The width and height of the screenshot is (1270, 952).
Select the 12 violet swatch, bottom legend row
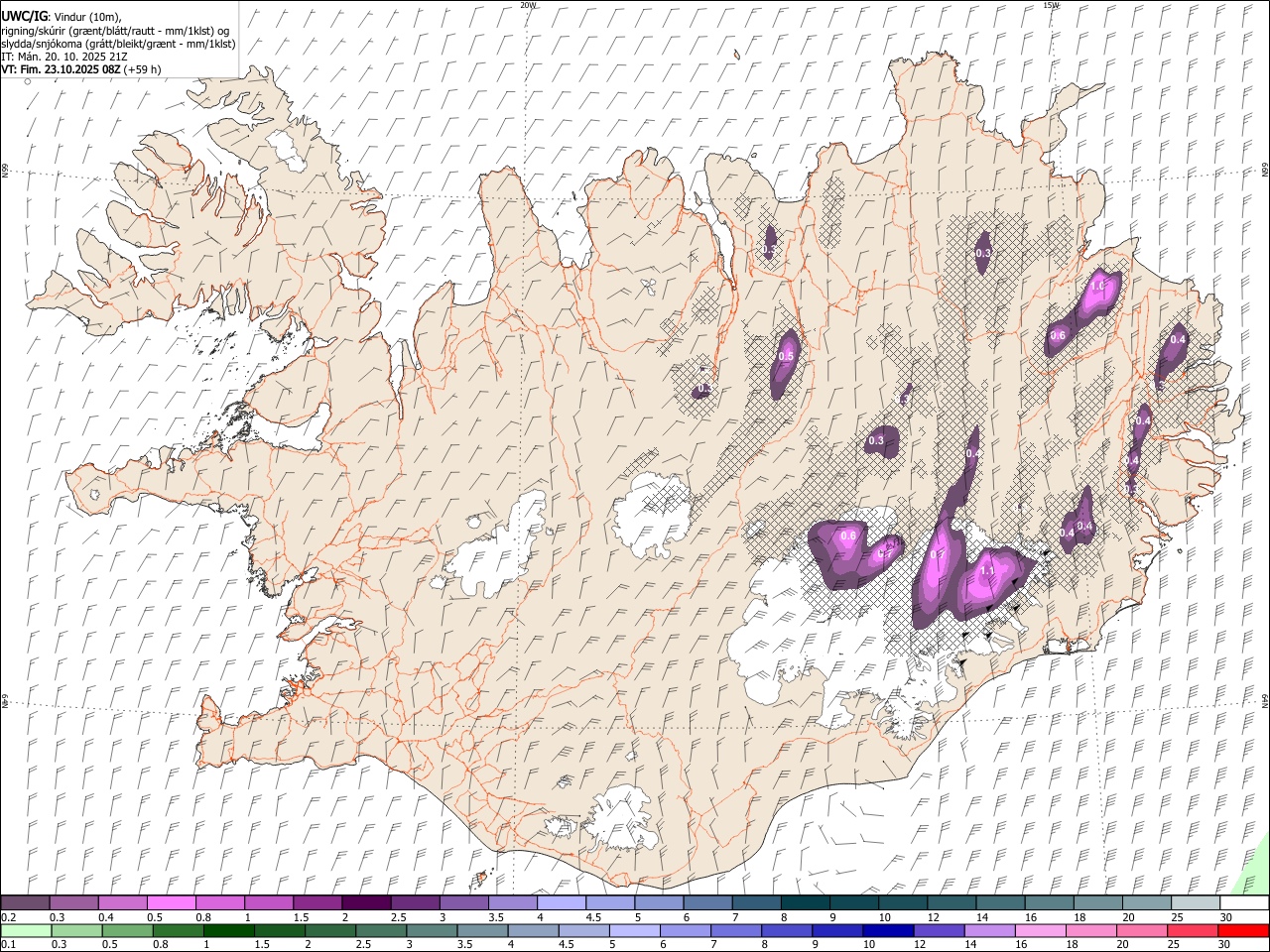click(x=938, y=930)
